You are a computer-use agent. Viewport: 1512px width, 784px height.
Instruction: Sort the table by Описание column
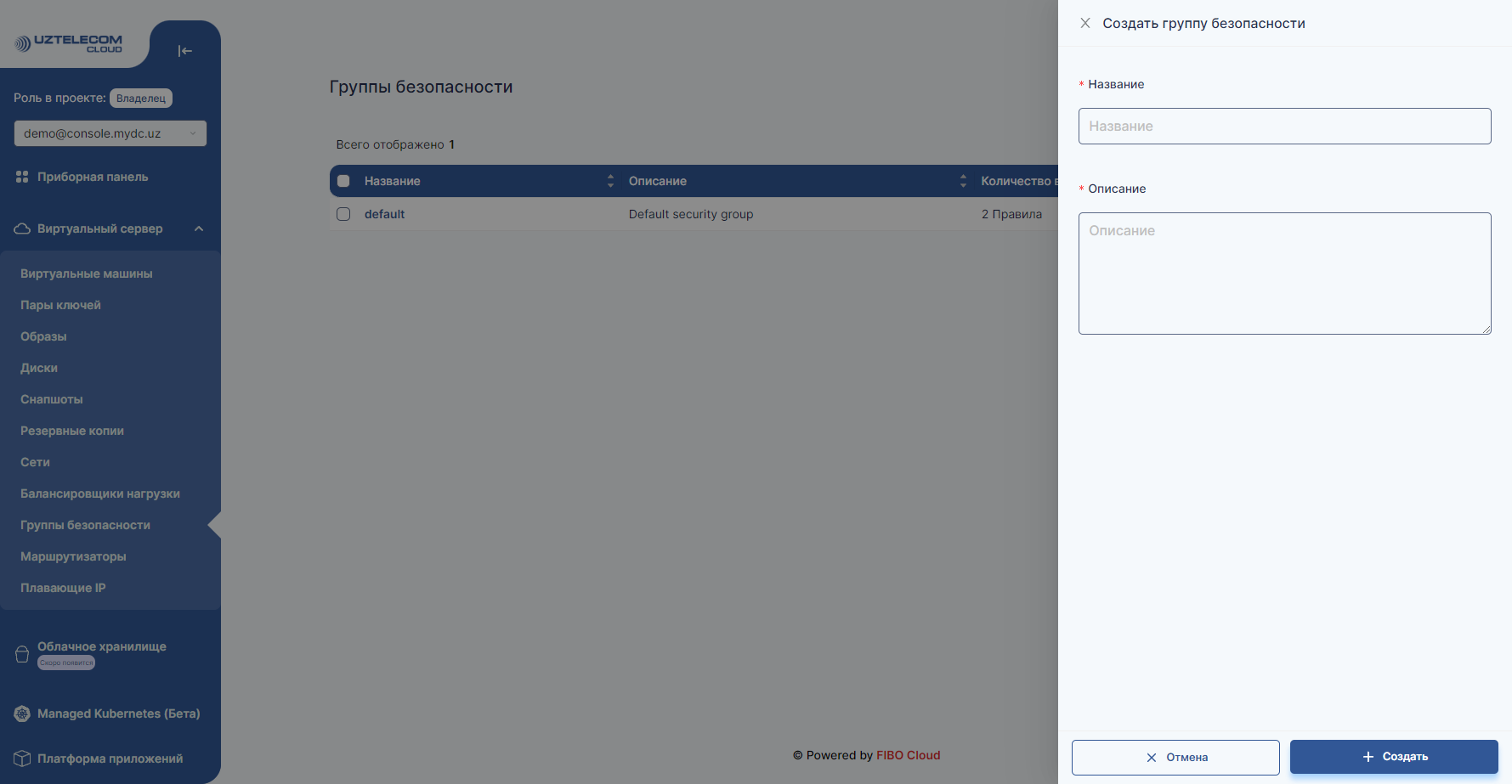pyautogui.click(x=963, y=181)
